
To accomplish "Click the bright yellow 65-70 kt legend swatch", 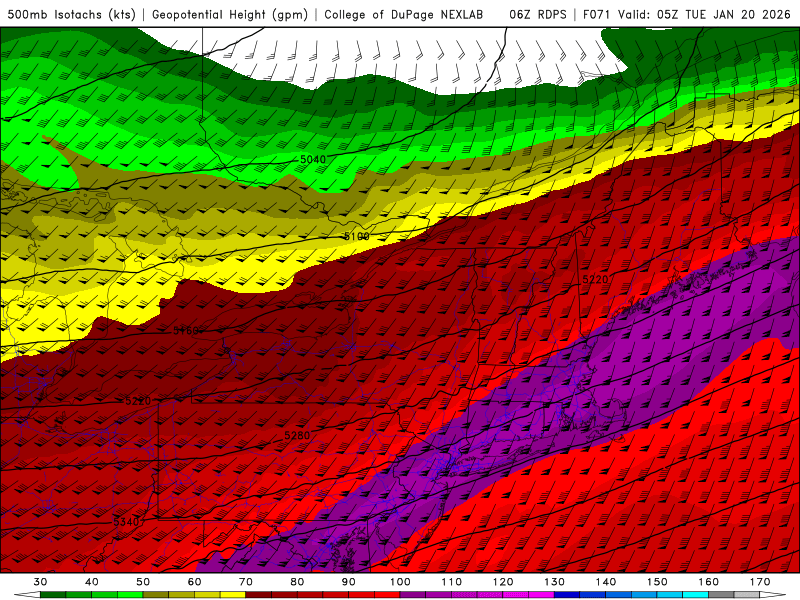I will point(233,595).
